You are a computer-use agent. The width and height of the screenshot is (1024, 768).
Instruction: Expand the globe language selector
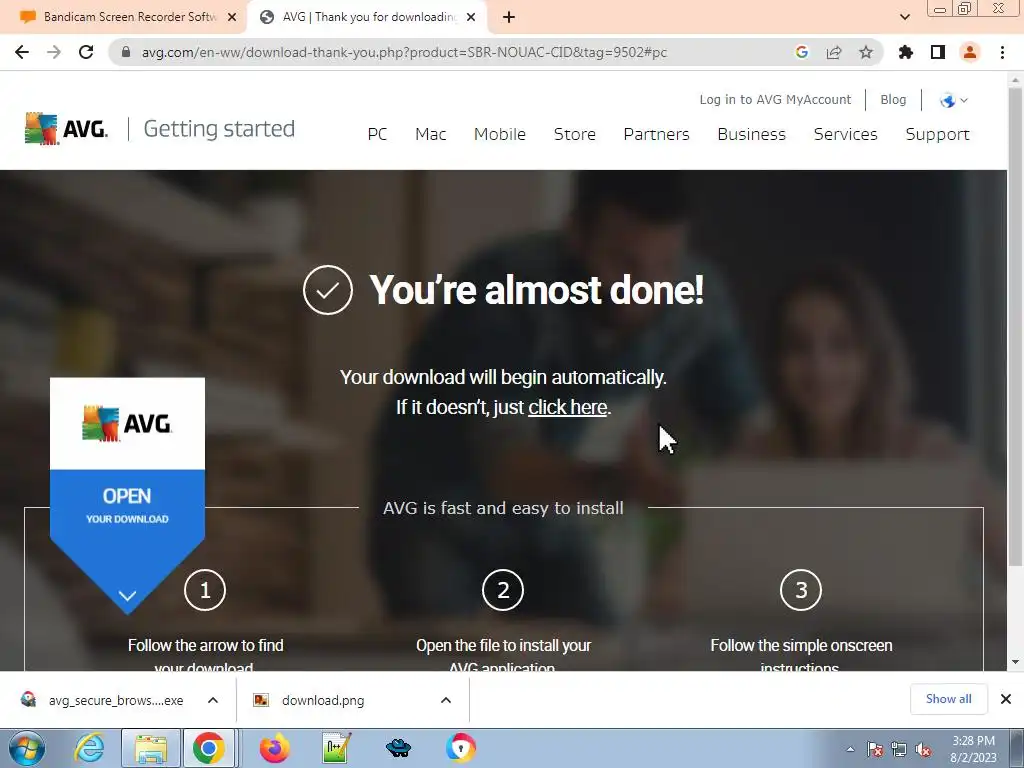pyautogui.click(x=953, y=100)
